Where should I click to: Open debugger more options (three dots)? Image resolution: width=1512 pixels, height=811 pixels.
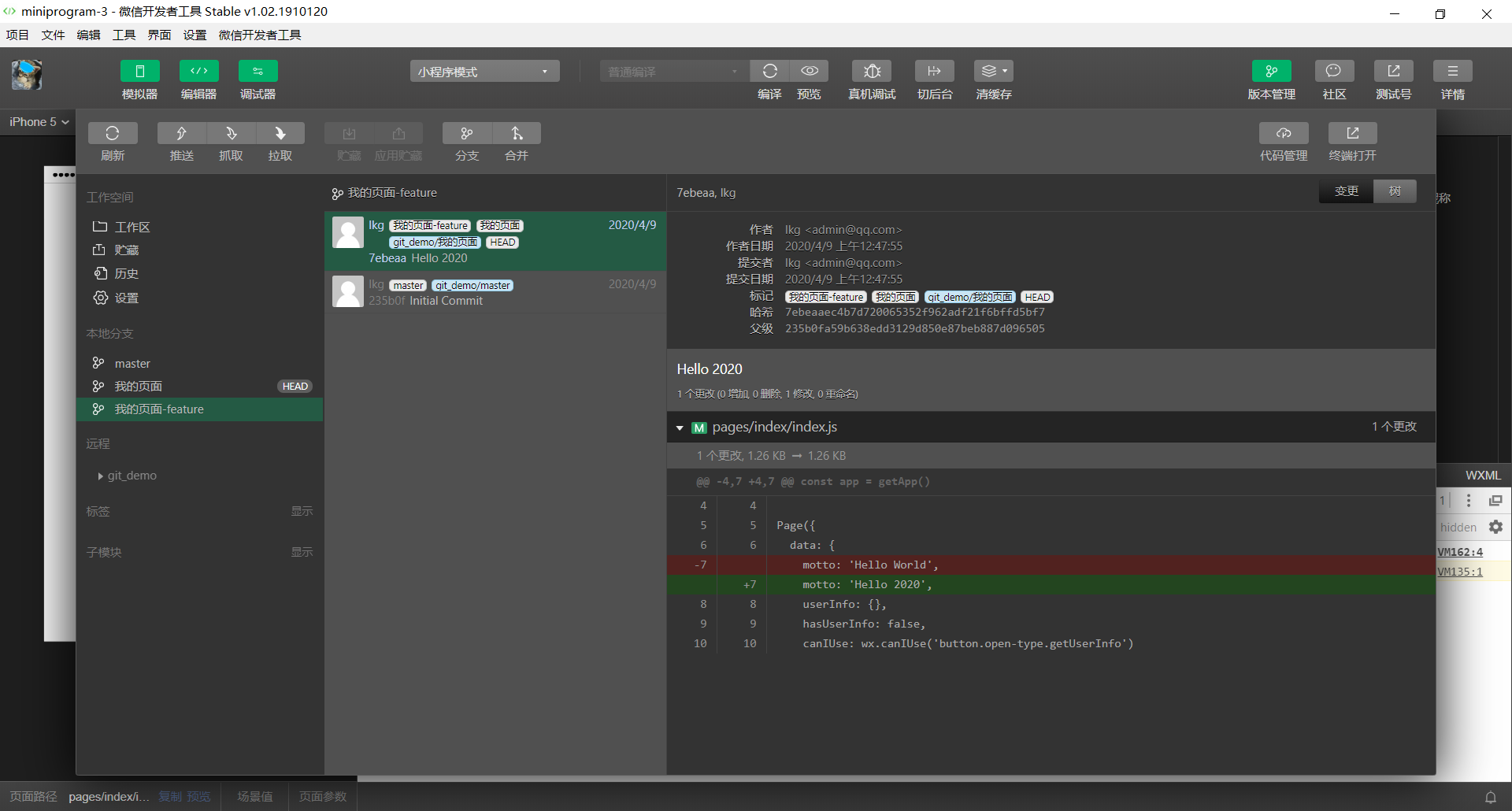[x=1468, y=501]
